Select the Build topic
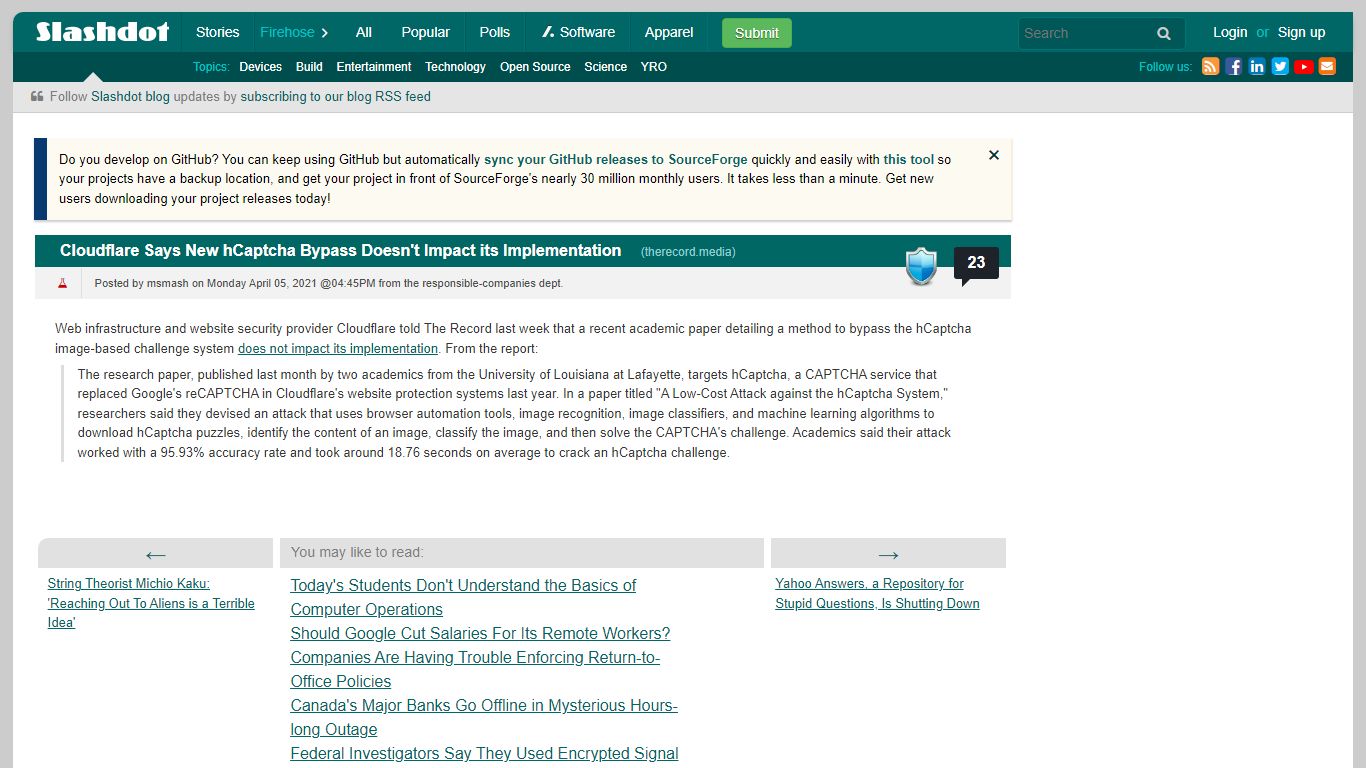The width and height of the screenshot is (1366, 768). pyautogui.click(x=309, y=67)
